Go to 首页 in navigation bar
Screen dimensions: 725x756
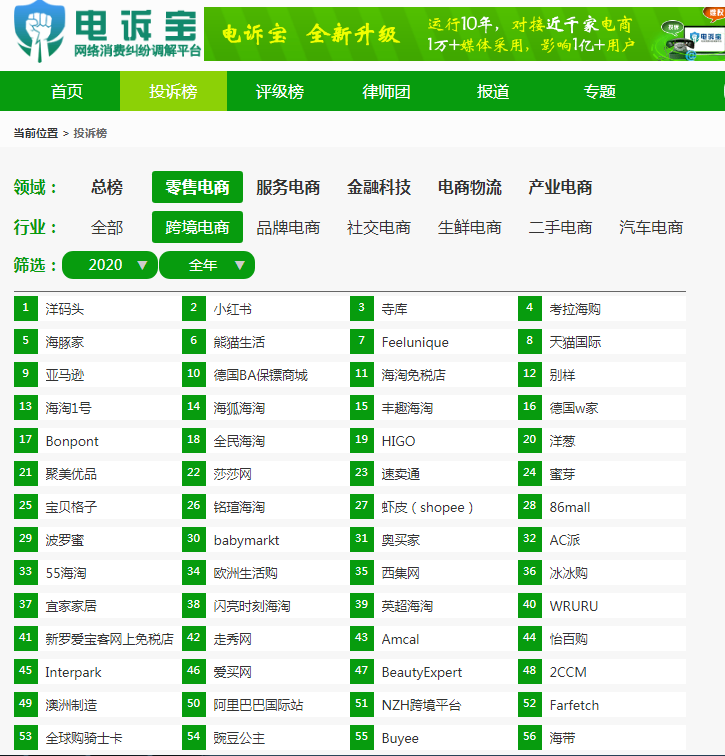(x=67, y=91)
